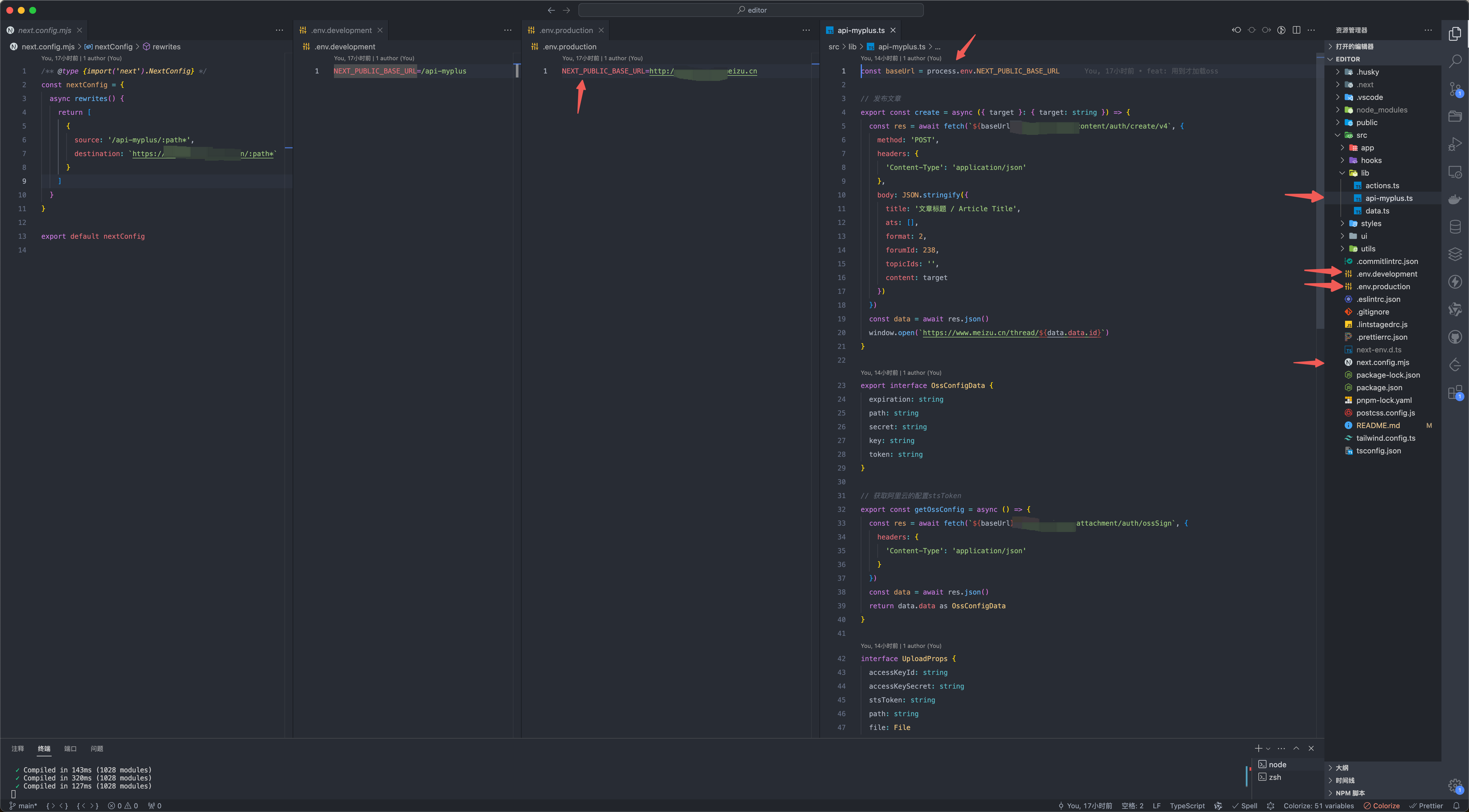Toggle Spell checking in the status bar
This screenshot has width=1469, height=812.
point(1244,806)
